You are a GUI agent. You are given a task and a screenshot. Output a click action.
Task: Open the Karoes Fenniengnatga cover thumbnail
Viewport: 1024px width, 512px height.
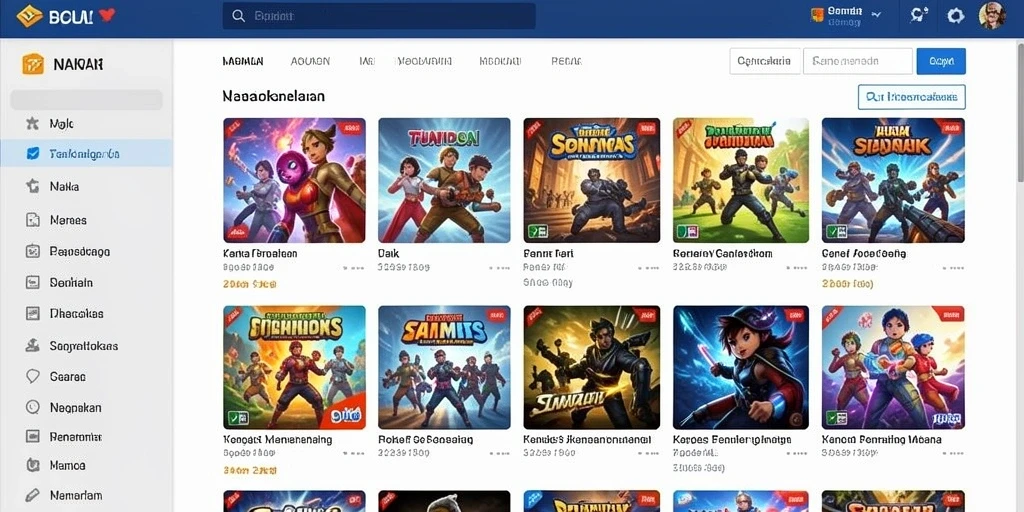pyautogui.click(x=741, y=367)
